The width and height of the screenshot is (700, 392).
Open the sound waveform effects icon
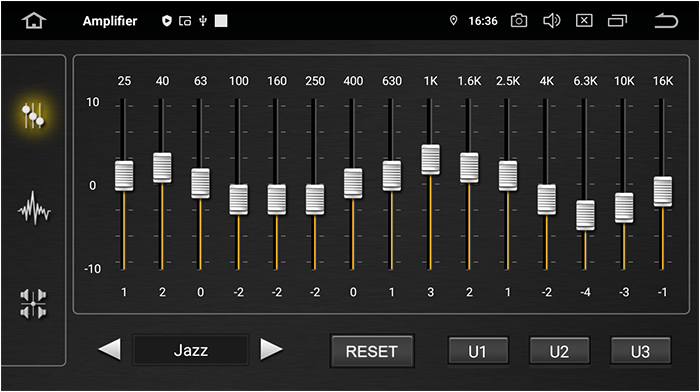click(34, 209)
